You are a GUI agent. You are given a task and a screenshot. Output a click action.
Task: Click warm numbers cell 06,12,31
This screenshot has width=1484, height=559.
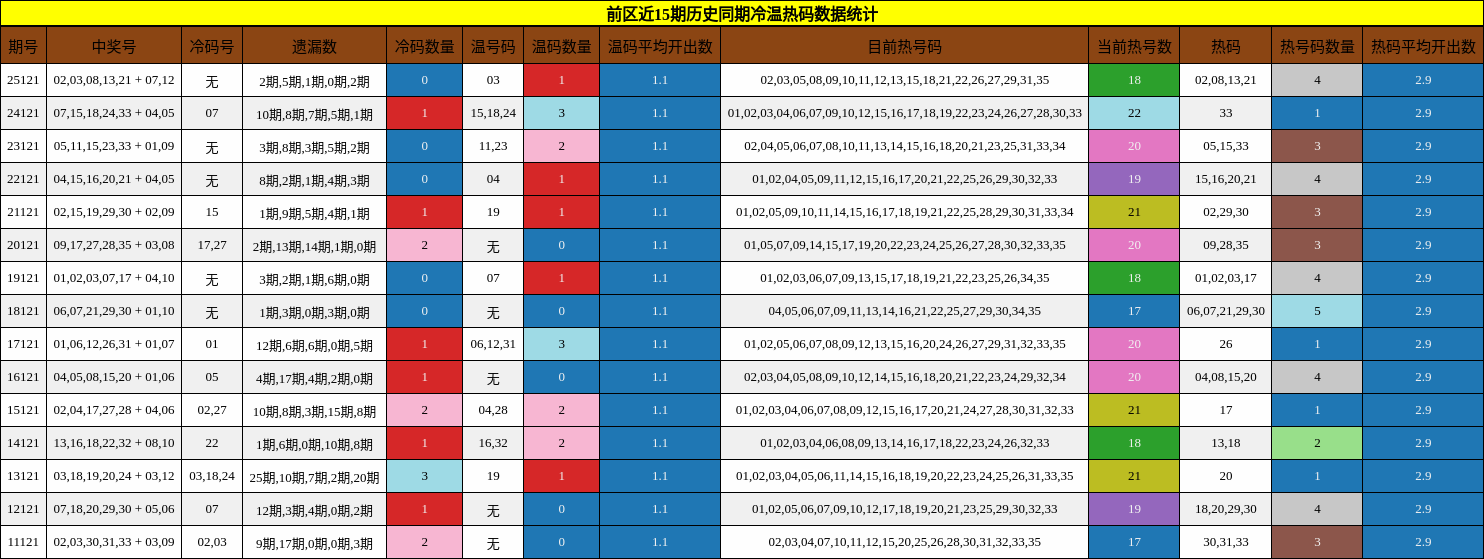point(493,344)
